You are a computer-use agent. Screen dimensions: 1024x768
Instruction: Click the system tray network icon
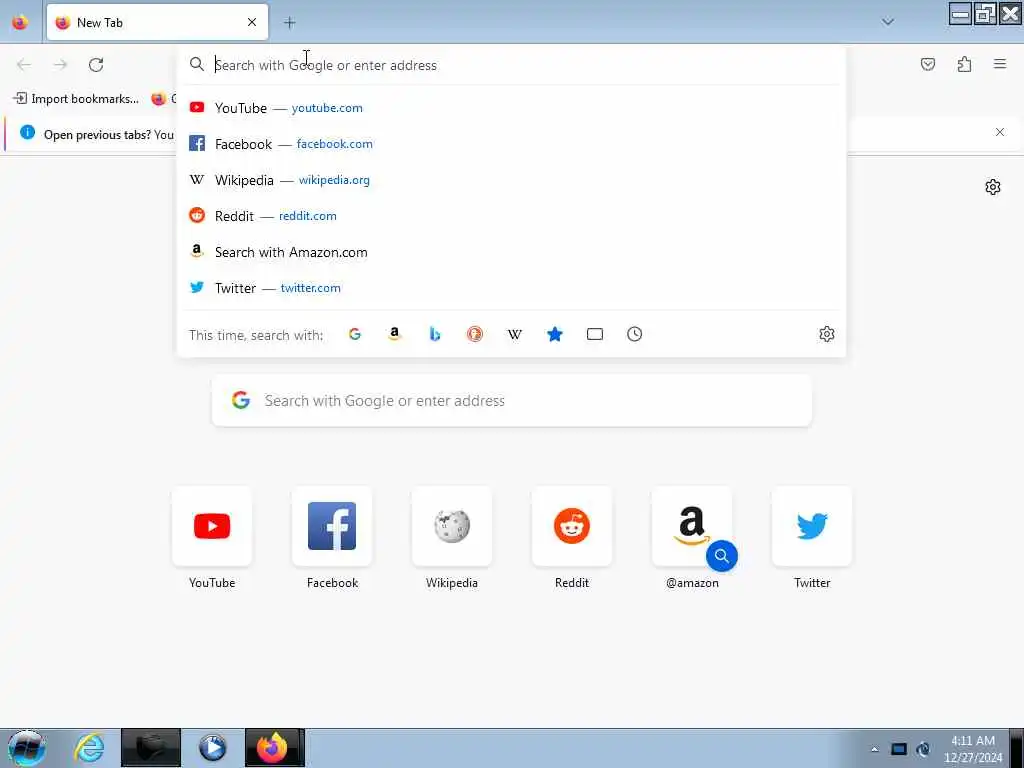tap(899, 749)
